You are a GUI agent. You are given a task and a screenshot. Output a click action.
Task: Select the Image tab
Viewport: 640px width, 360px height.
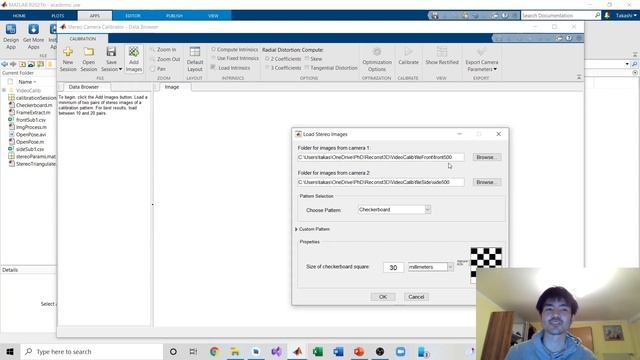172,87
